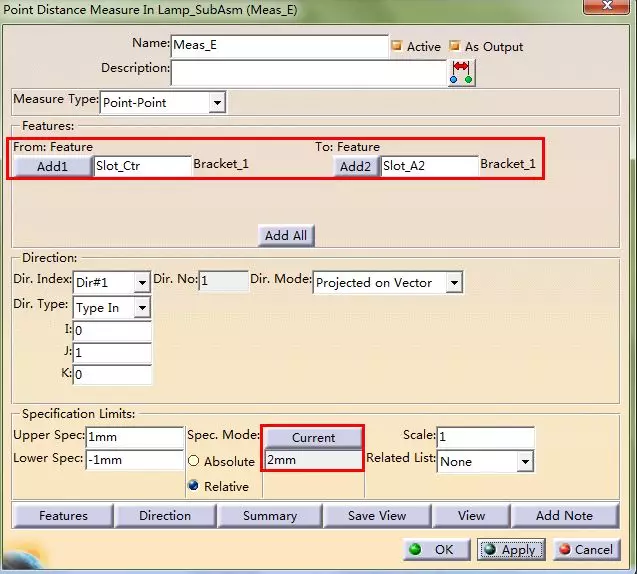The image size is (637, 574).
Task: Click the Add Note button
Action: point(564,516)
